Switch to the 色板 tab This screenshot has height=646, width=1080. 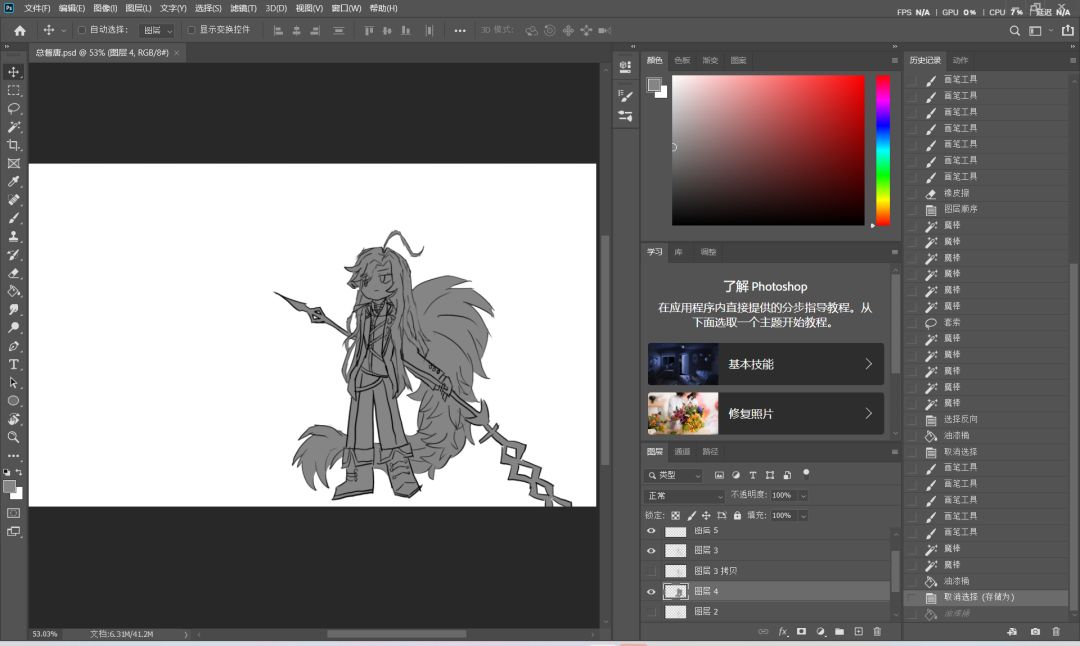tap(682, 61)
